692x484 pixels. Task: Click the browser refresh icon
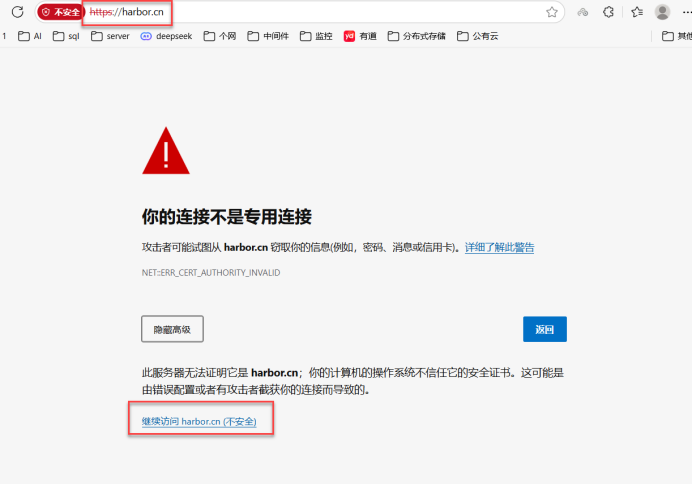point(17,12)
